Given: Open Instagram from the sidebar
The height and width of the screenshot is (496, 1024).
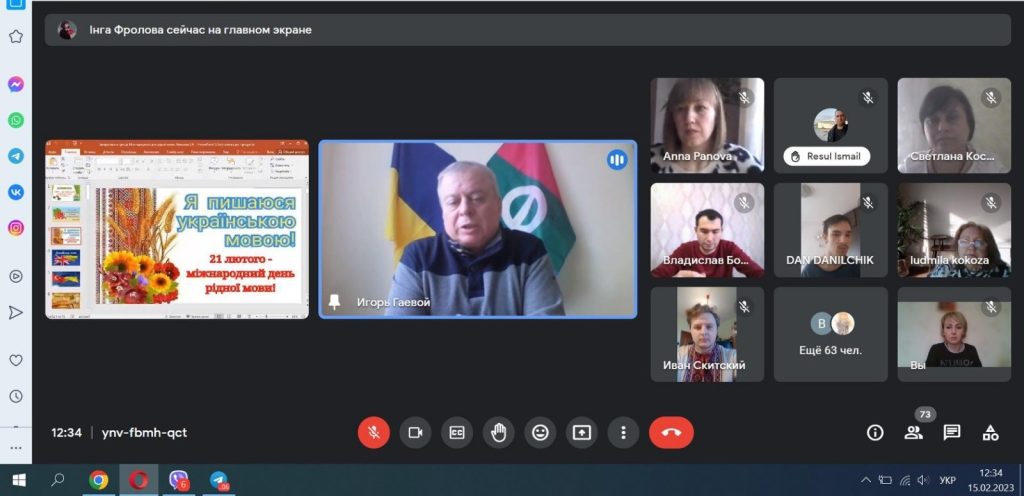Looking at the screenshot, I should (16, 228).
